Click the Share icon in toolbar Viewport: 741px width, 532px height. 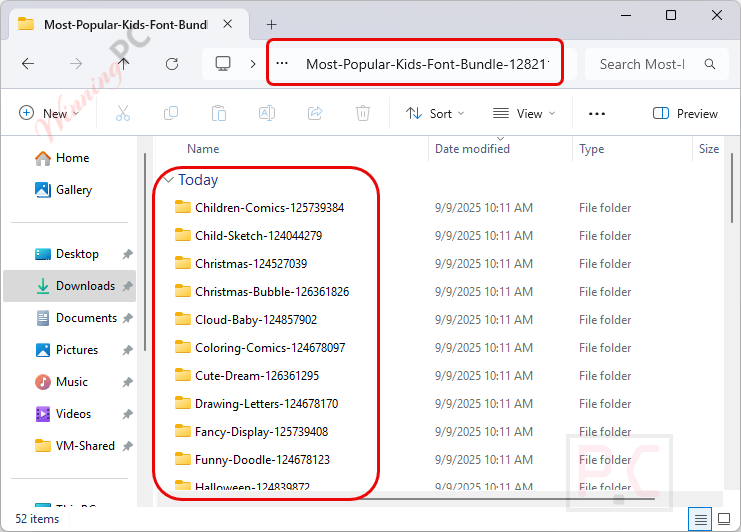(x=315, y=113)
